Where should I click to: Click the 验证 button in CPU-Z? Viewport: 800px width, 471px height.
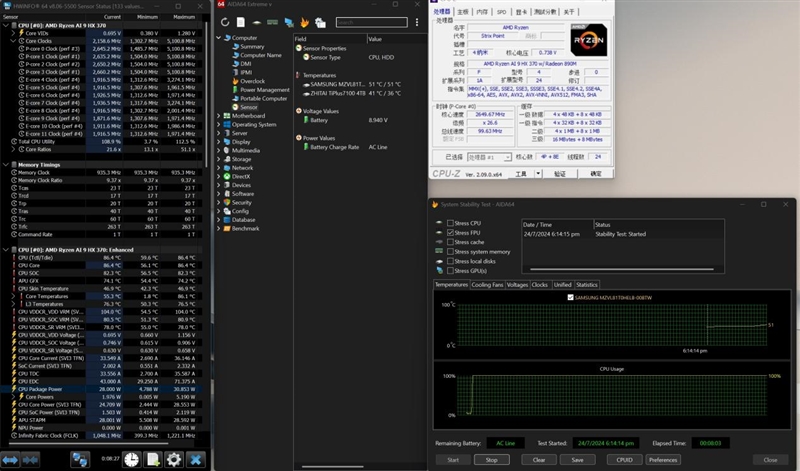(x=560, y=174)
